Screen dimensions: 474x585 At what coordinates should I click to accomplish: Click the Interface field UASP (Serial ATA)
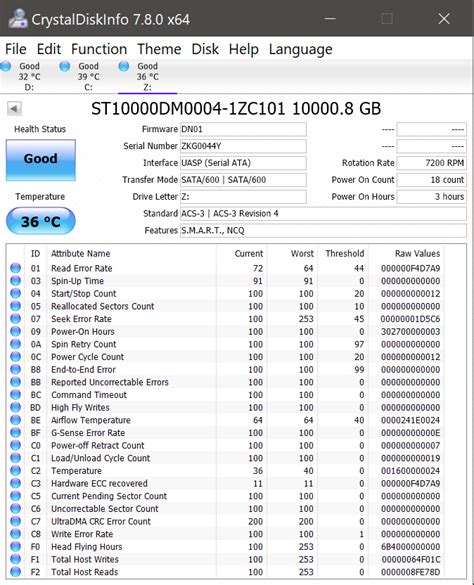(243, 163)
